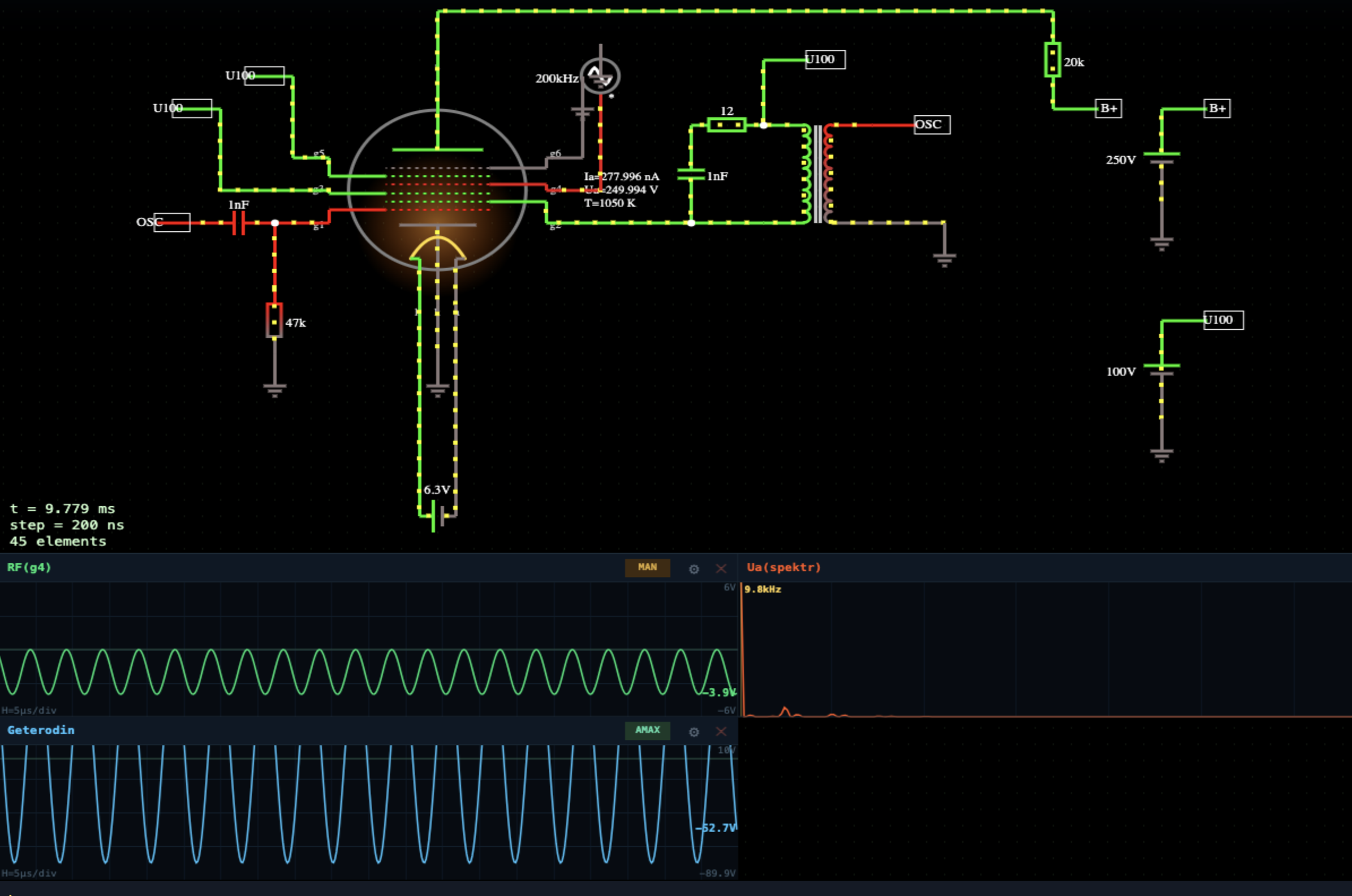This screenshot has height=896, width=1352.
Task: Click the 9.8kHz spectrum peak label
Action: coord(763,589)
